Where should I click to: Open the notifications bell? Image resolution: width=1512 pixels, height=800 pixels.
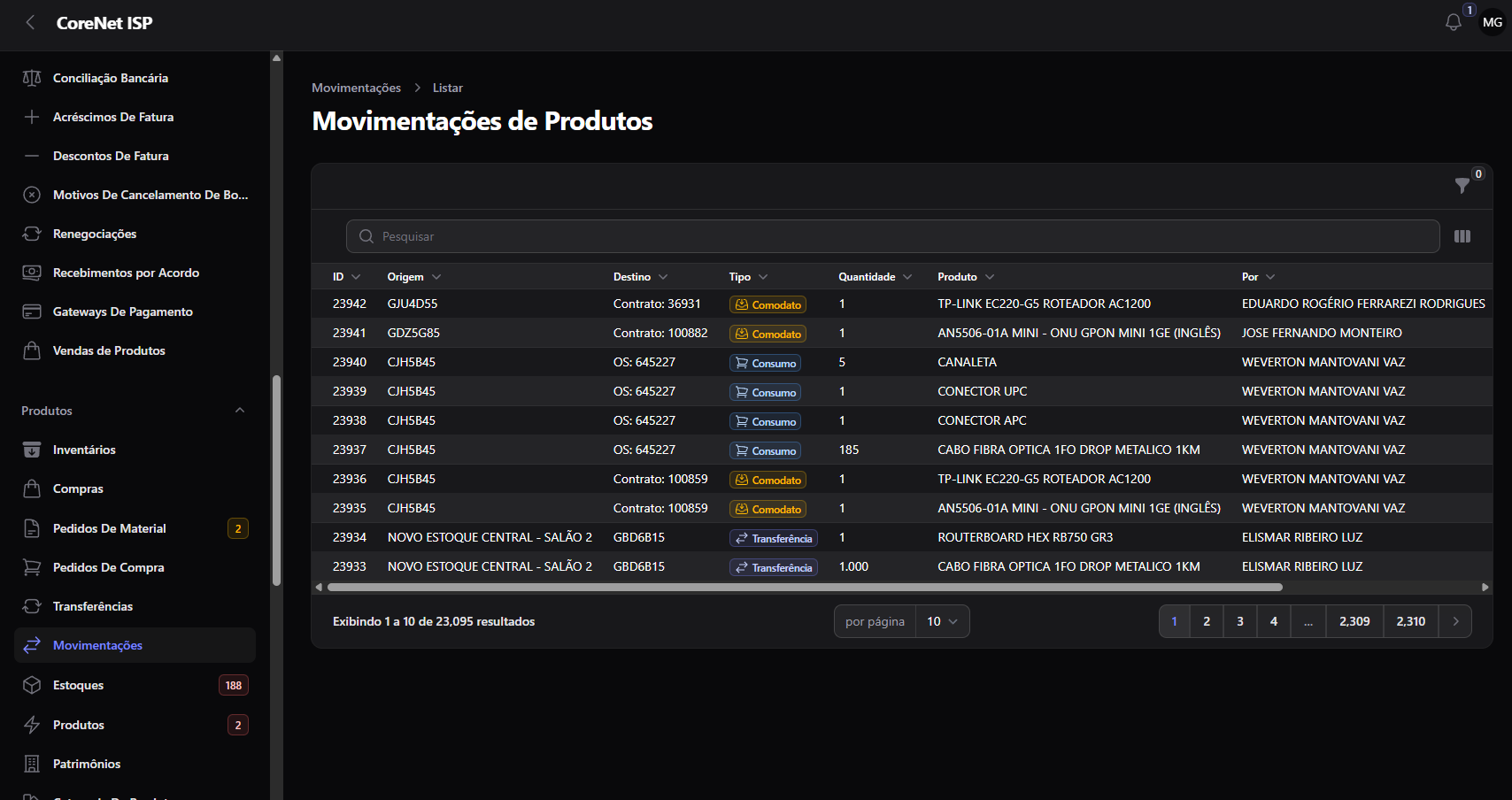(x=1453, y=23)
